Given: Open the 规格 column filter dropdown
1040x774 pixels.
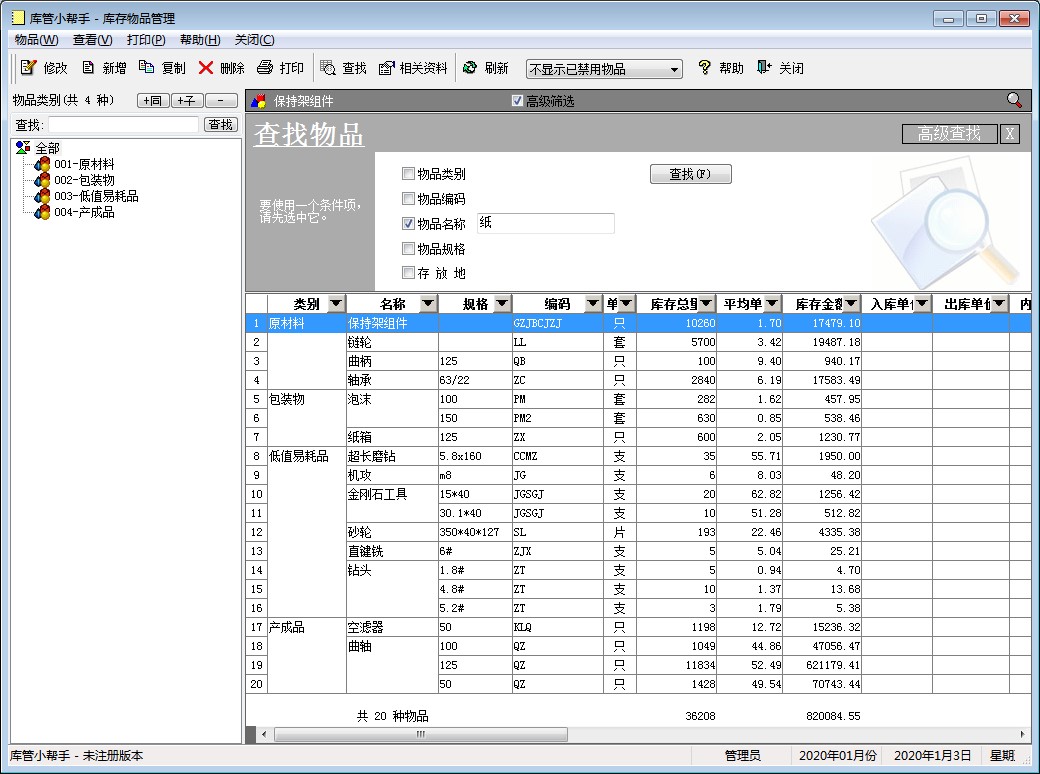Looking at the screenshot, I should point(502,304).
